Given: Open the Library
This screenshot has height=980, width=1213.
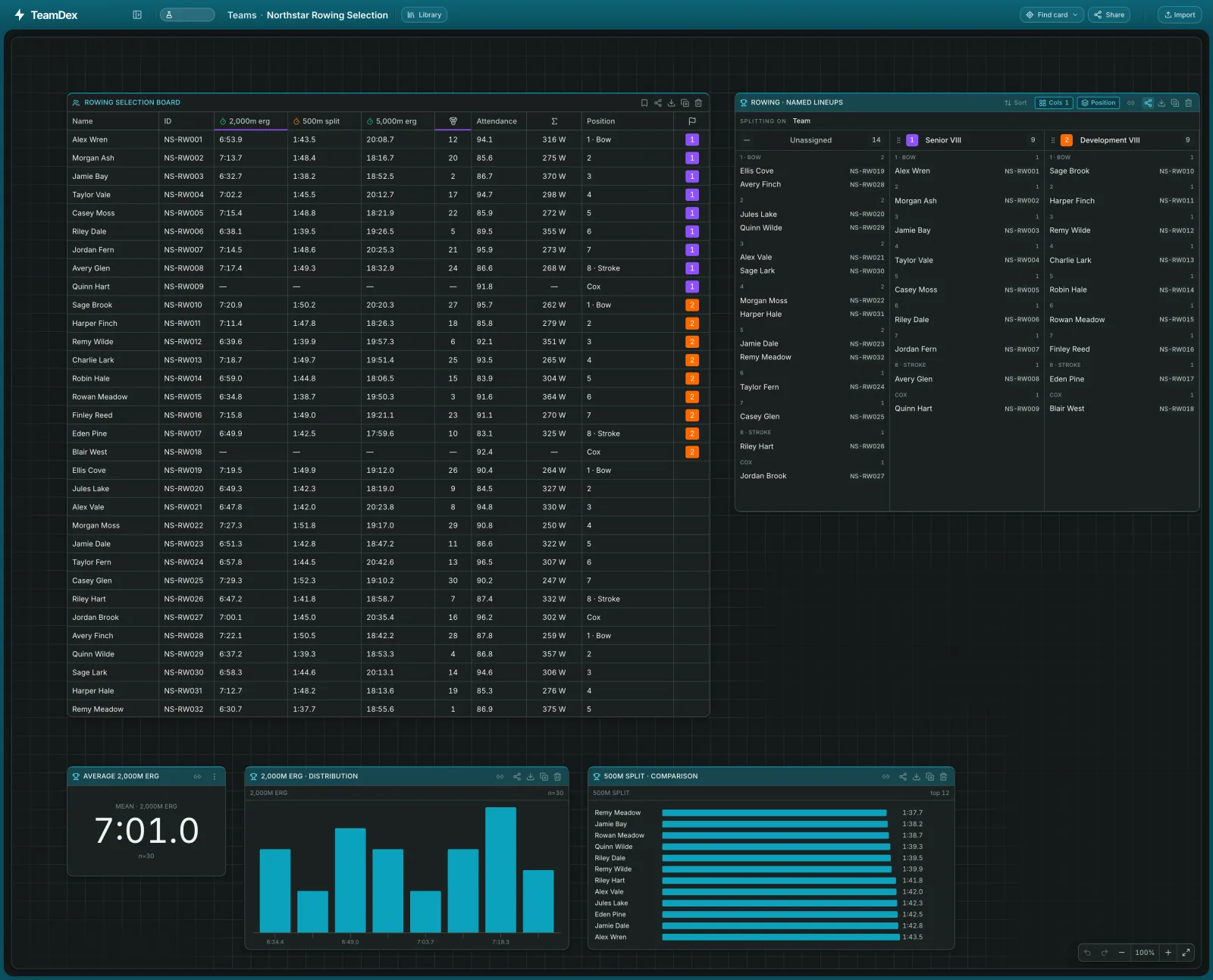Looking at the screenshot, I should point(424,15).
